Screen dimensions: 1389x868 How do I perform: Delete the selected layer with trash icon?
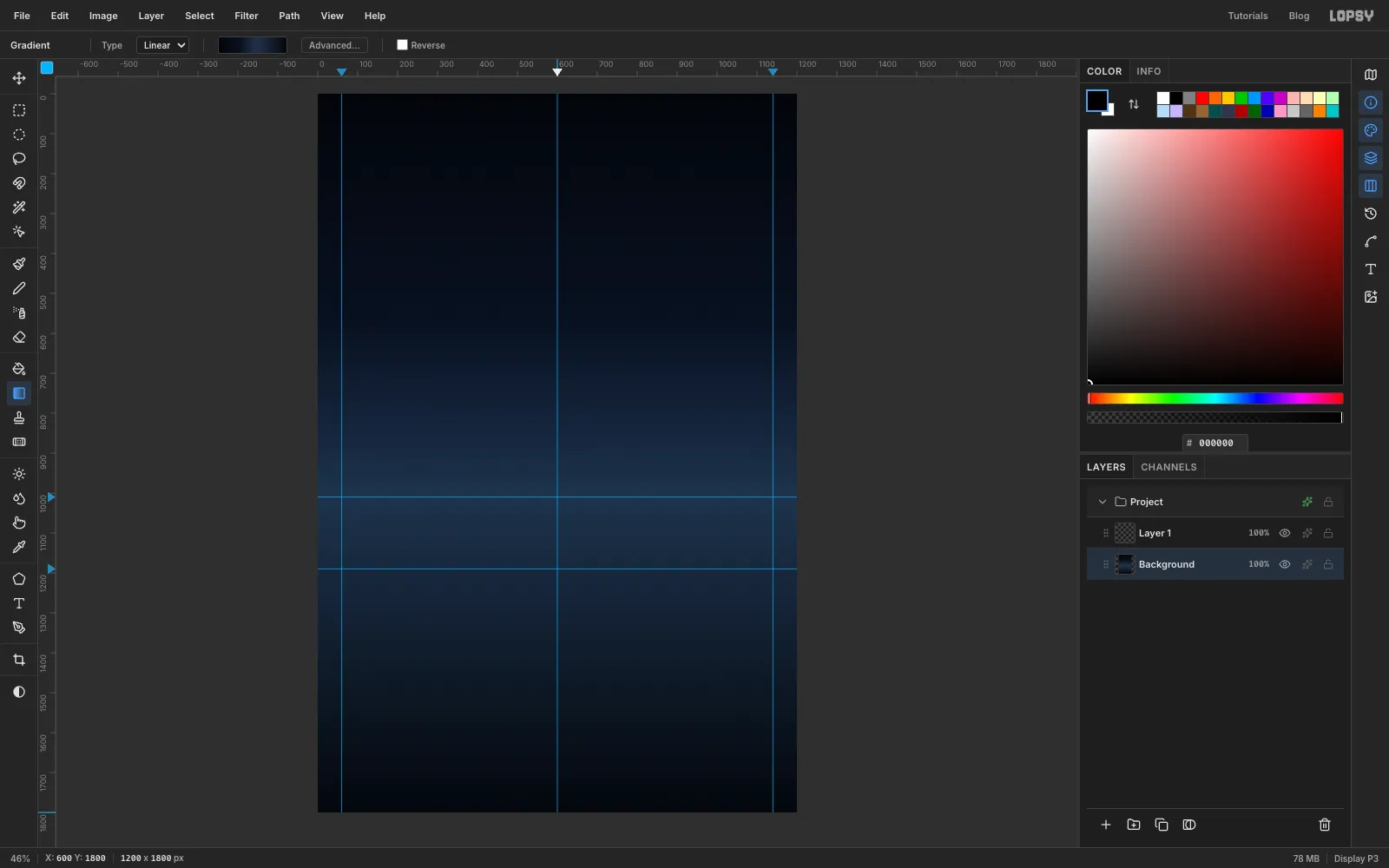coord(1325,825)
